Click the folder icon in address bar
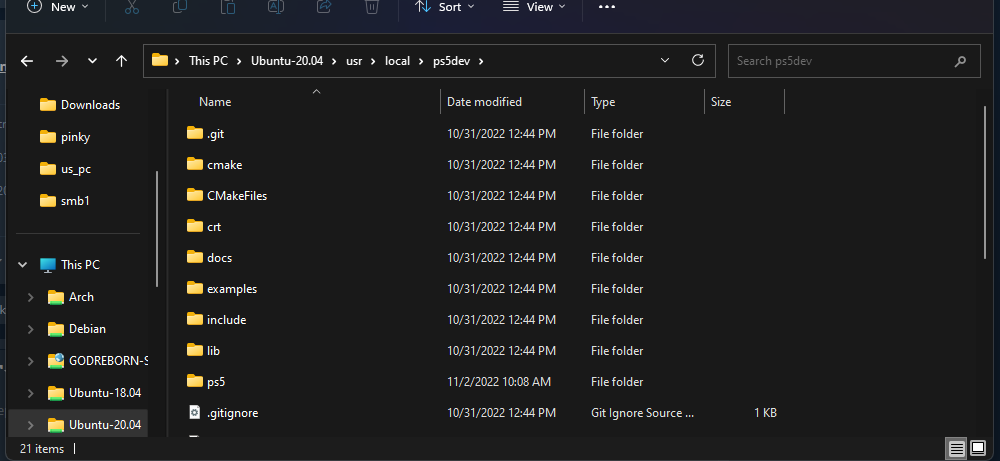This screenshot has width=1000, height=461. (159, 61)
